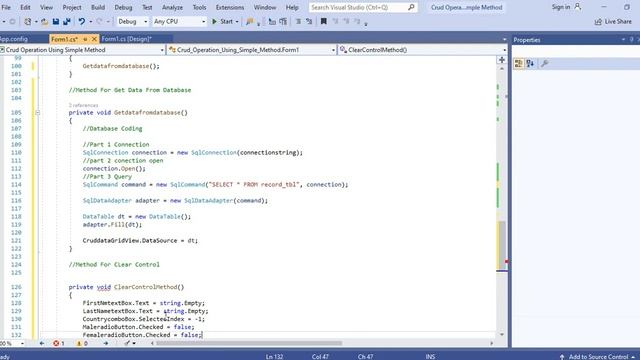Open the Test menu
The image size is (640, 360).
pos(147,7)
